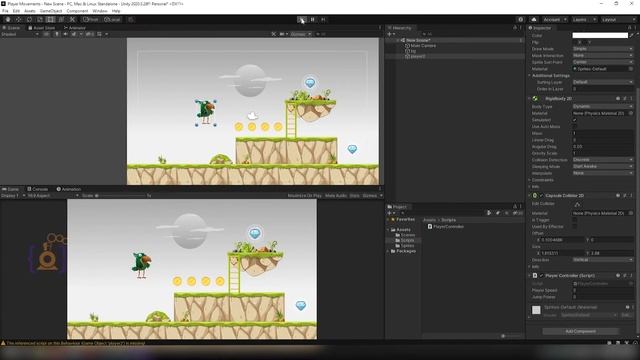The height and width of the screenshot is (360, 640).
Task: Open the File menu
Action: [x=5, y=11]
